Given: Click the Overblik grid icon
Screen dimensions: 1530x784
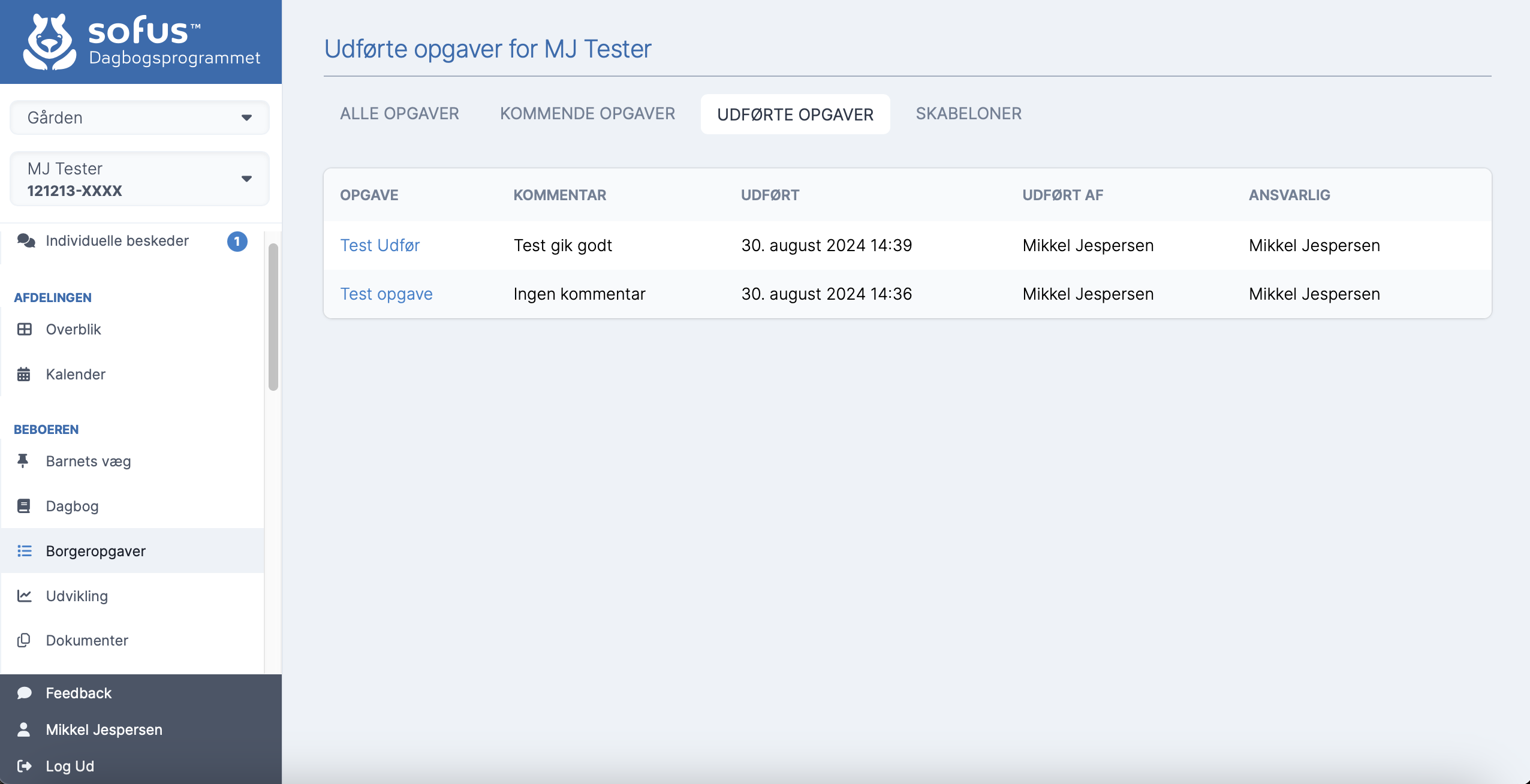Looking at the screenshot, I should (25, 330).
